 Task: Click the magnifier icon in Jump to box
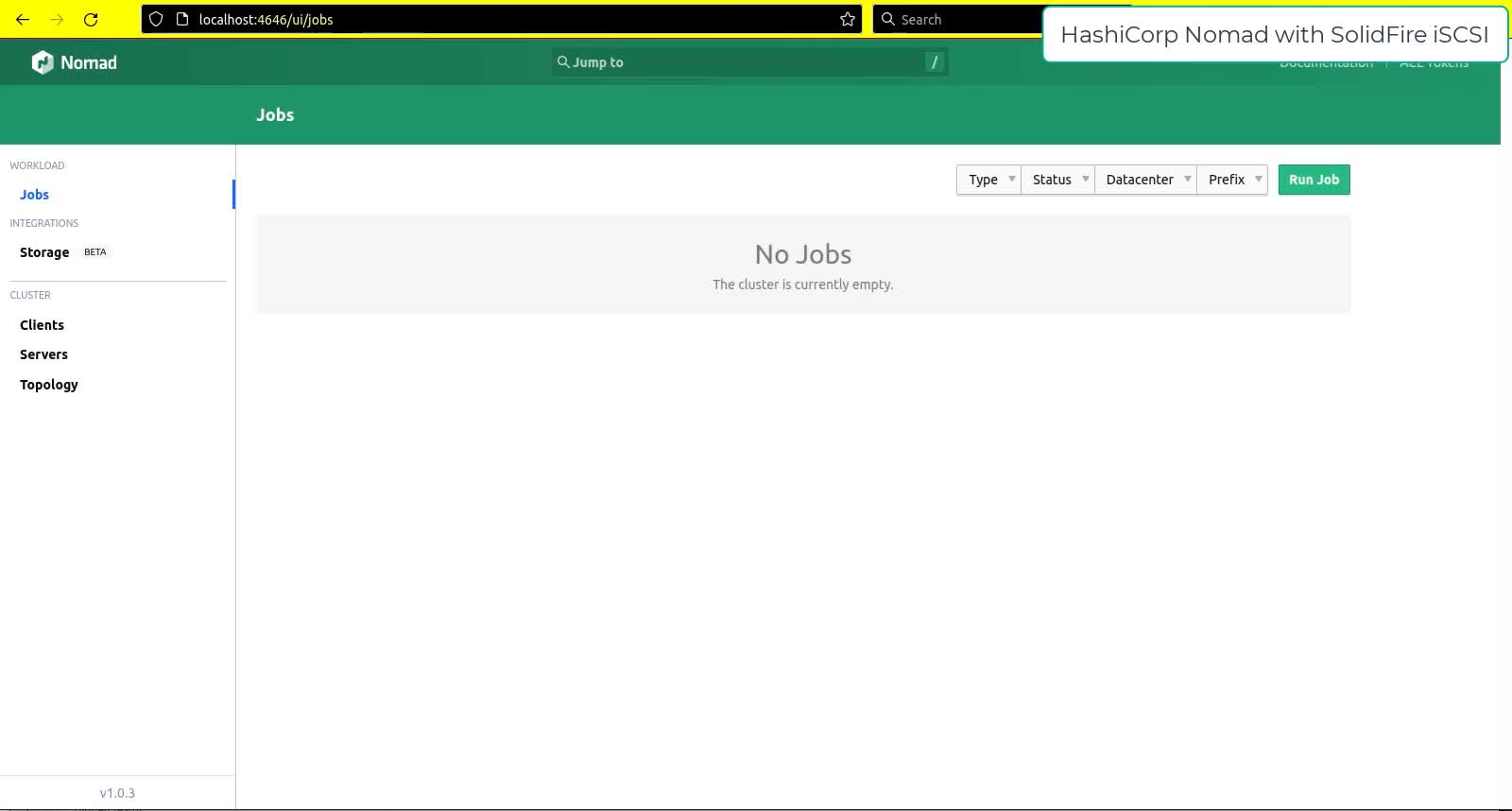[563, 61]
